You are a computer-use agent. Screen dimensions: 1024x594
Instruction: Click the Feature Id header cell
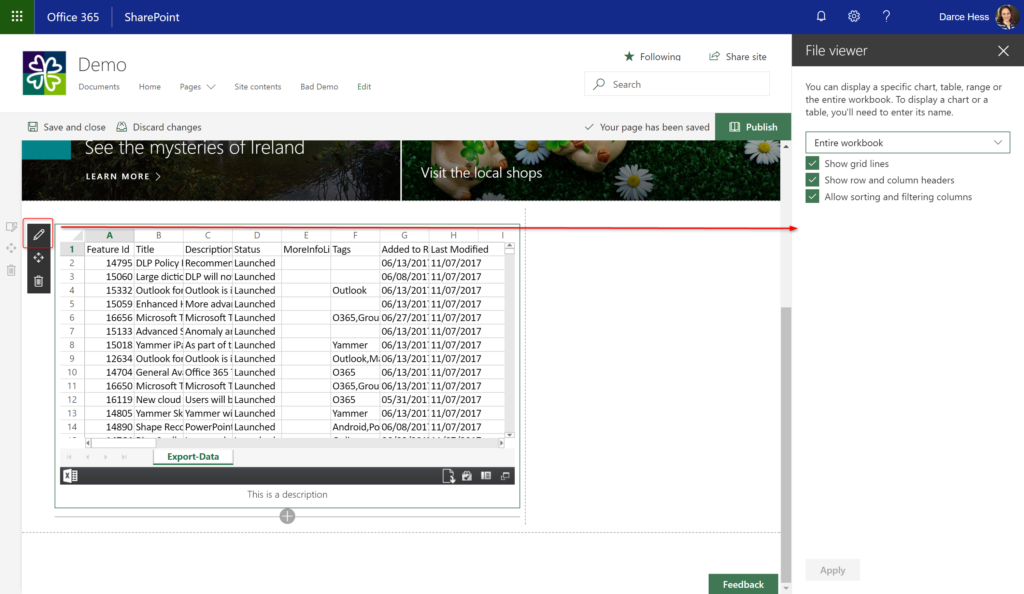coord(110,249)
